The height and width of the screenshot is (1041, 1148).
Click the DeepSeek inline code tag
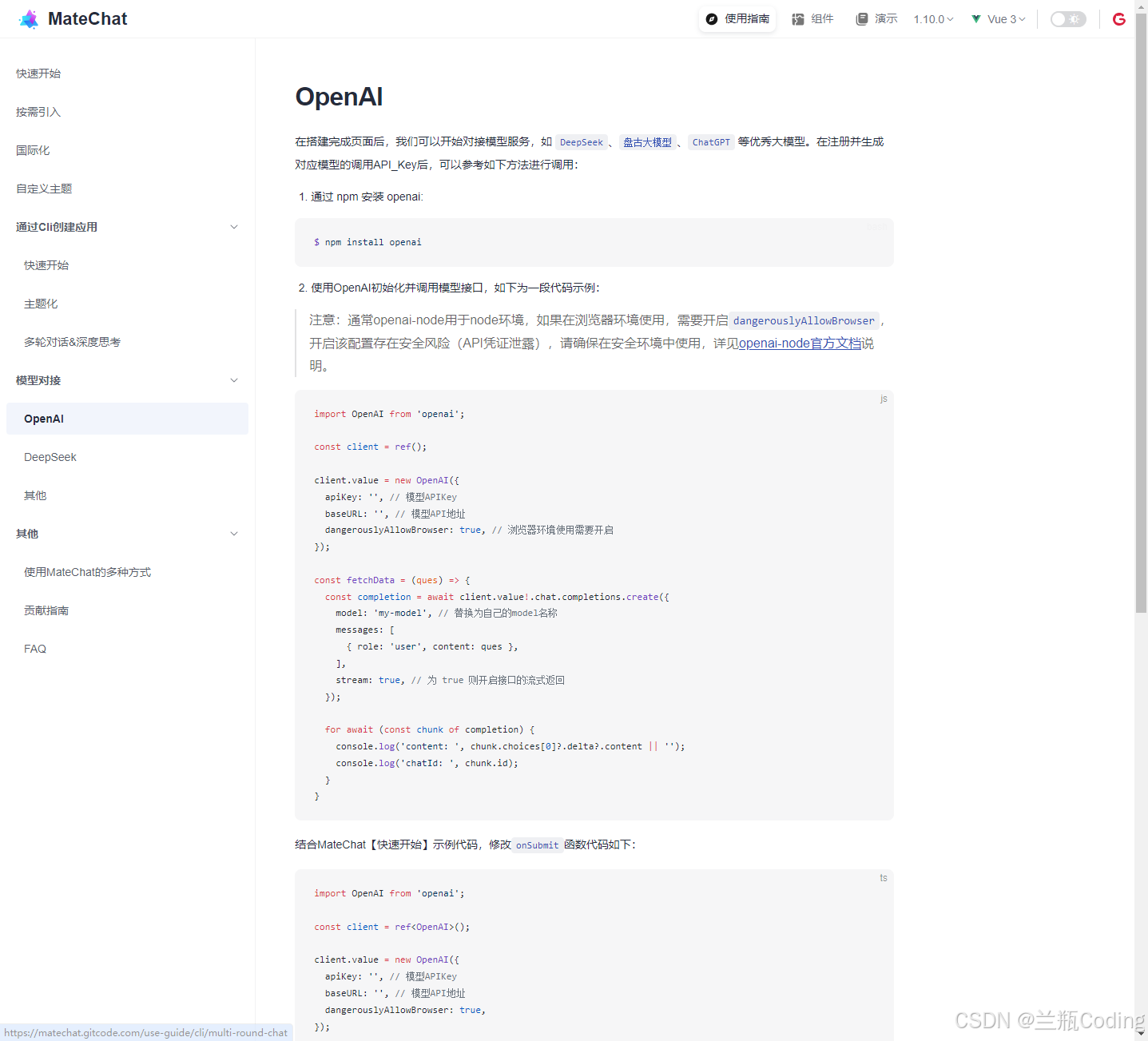tap(582, 142)
